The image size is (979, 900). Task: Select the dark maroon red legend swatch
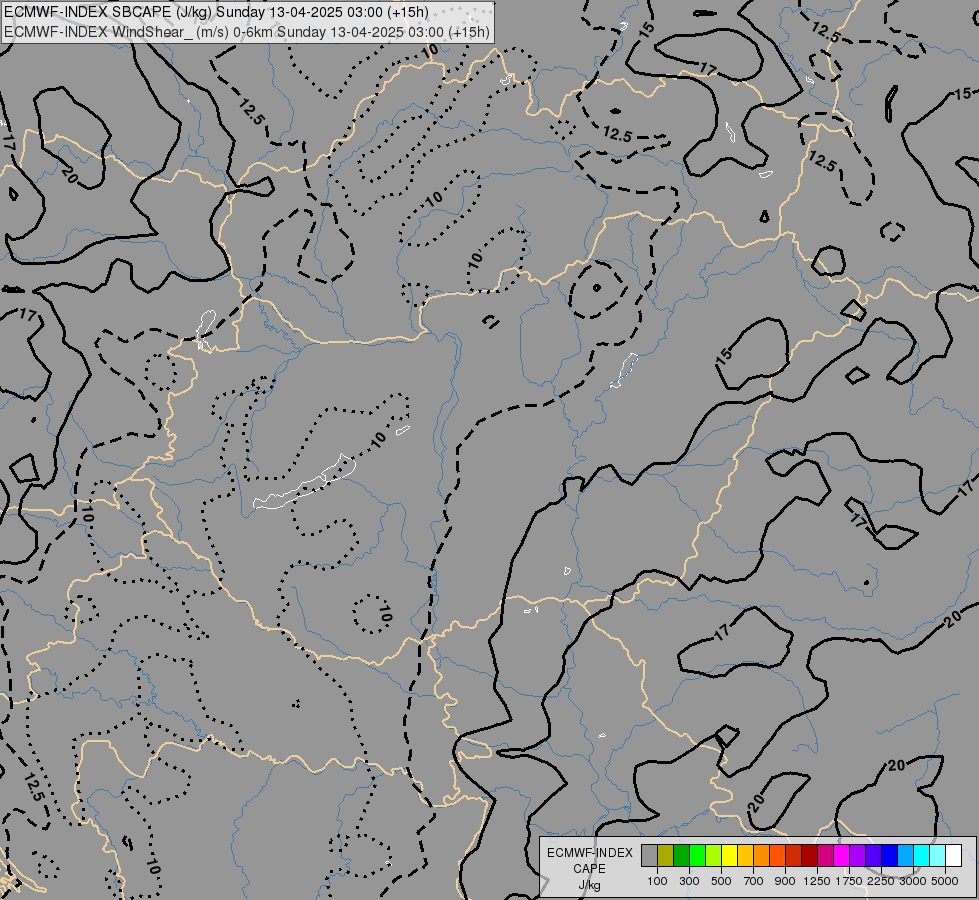tap(810, 855)
